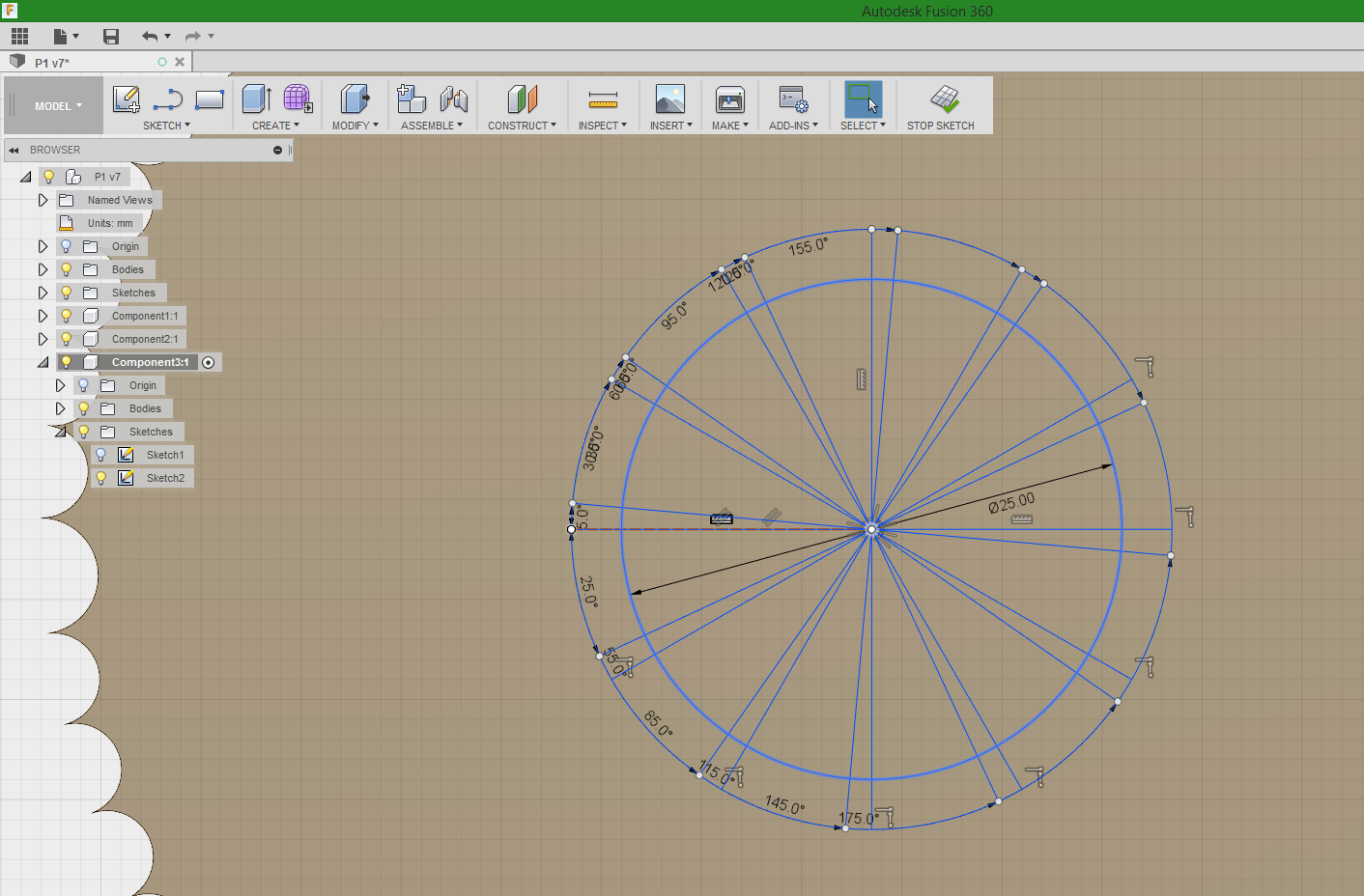The image size is (1364, 896).
Task: Expand the Component2:1 node
Action: (x=43, y=339)
